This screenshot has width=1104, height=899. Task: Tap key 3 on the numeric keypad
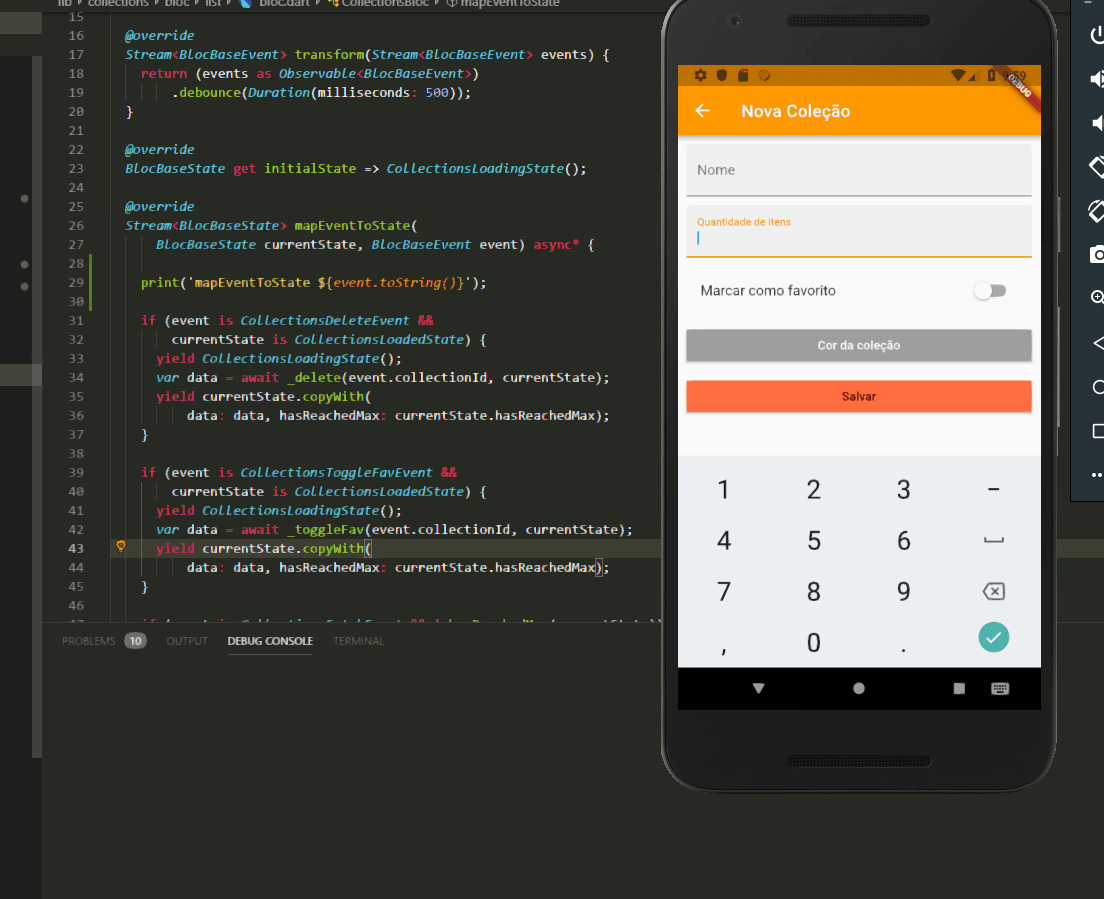click(x=903, y=489)
